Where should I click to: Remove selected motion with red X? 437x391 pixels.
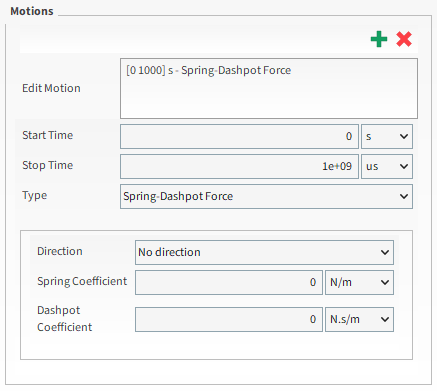(x=404, y=39)
